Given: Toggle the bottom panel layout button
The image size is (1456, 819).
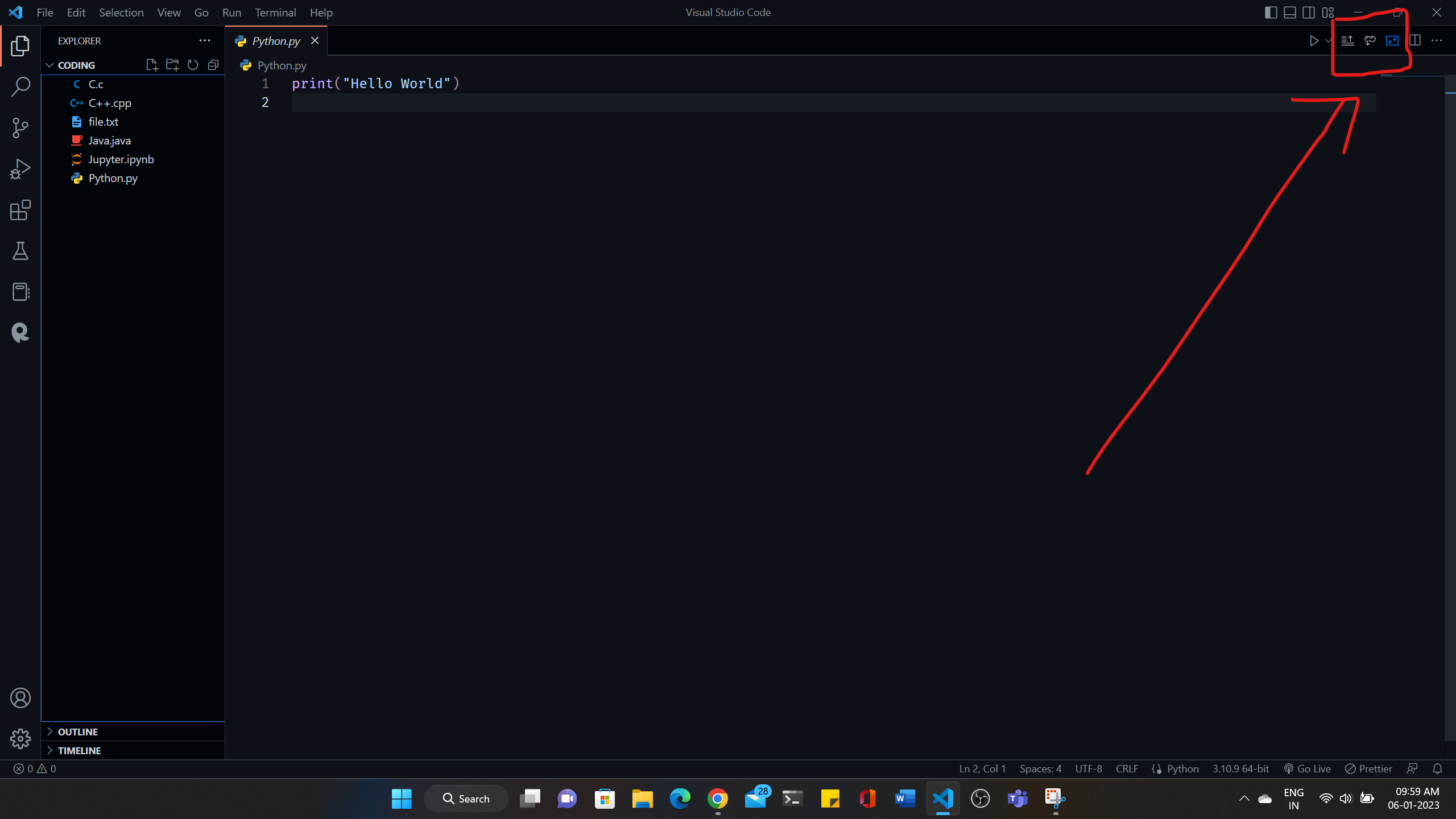Looking at the screenshot, I should (x=1290, y=13).
